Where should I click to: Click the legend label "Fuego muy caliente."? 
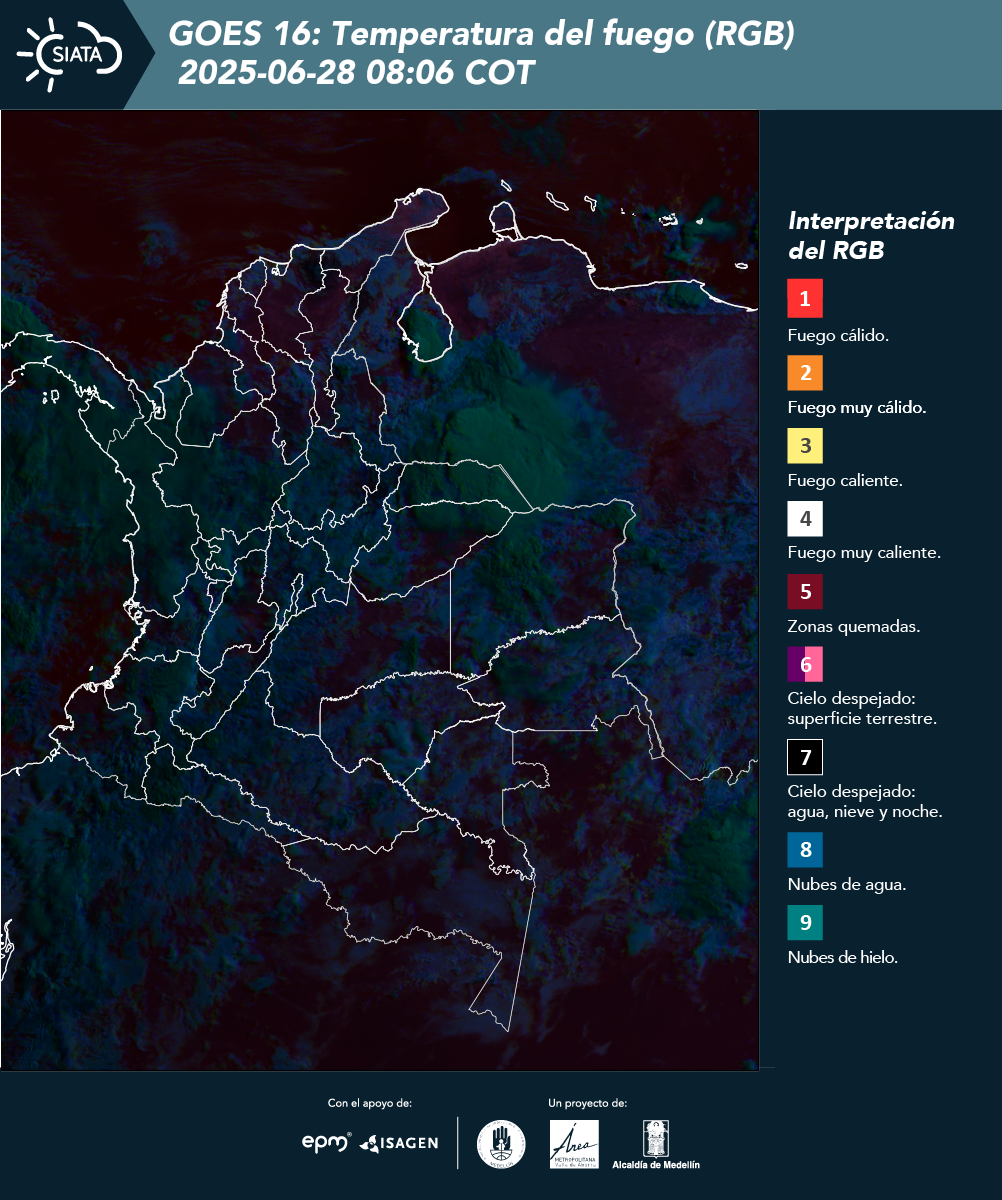click(x=864, y=553)
